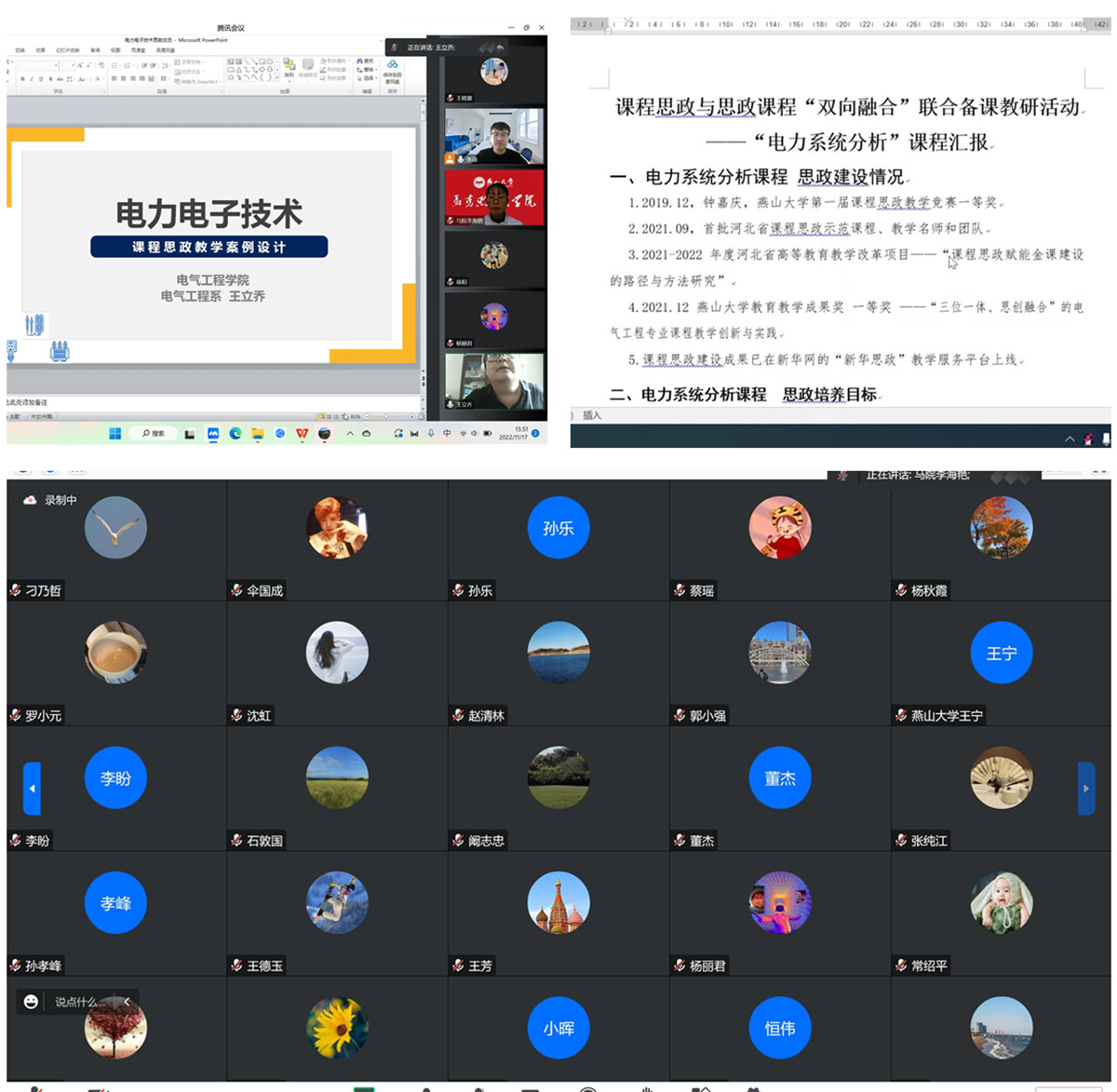Viewport: 1117px width, 1092px height.
Task: Click the Microsoft Edge taskbar icon
Action: pos(236,434)
